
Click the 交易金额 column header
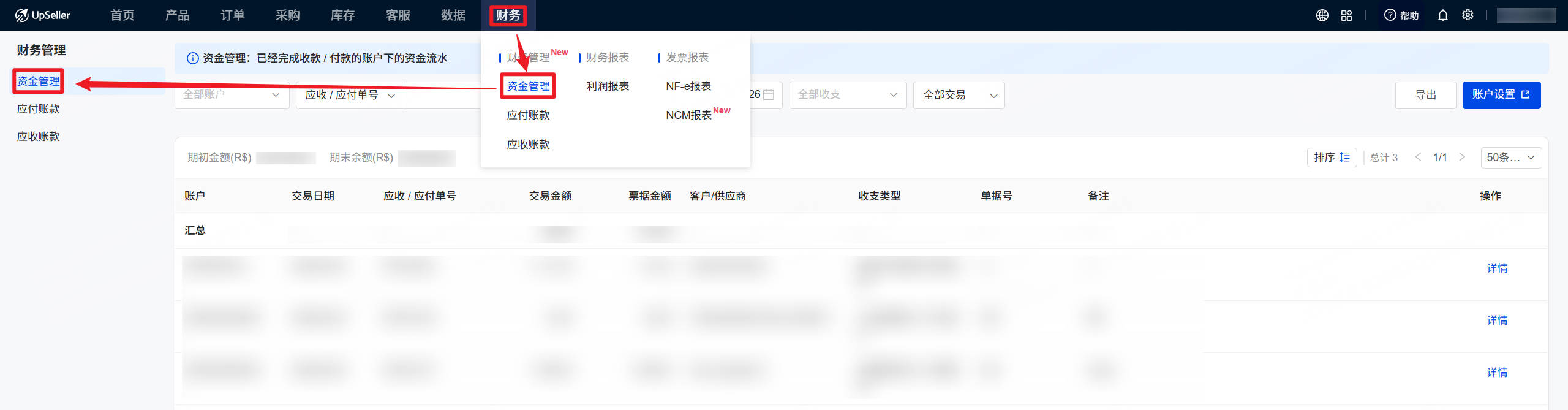(x=550, y=196)
